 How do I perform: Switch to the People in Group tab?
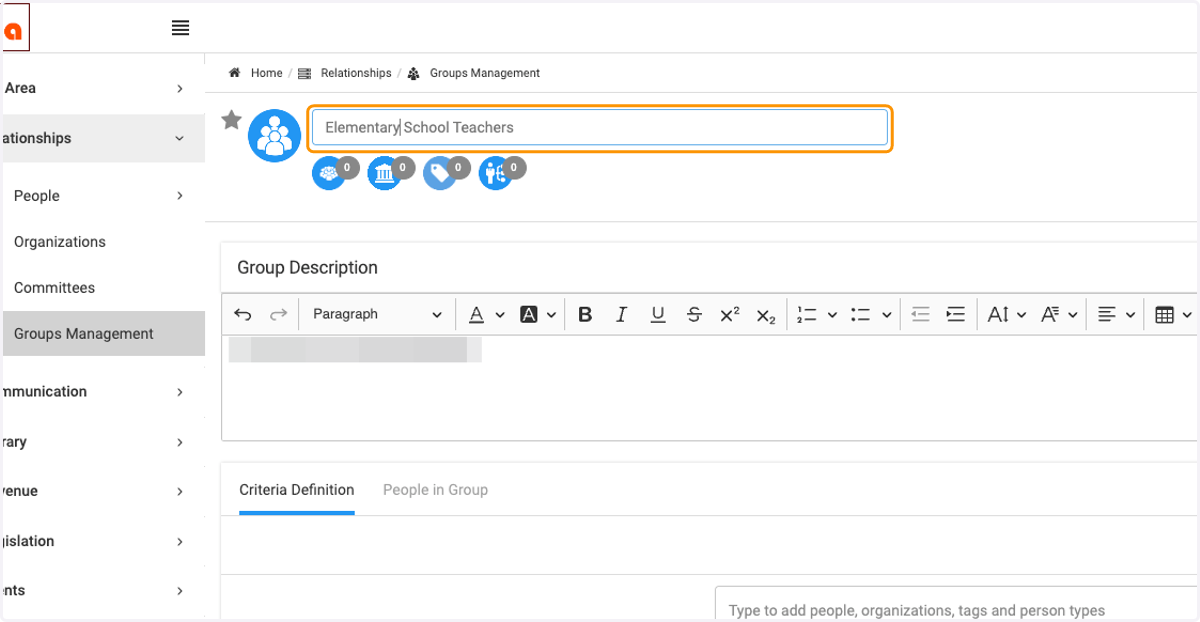(x=435, y=490)
